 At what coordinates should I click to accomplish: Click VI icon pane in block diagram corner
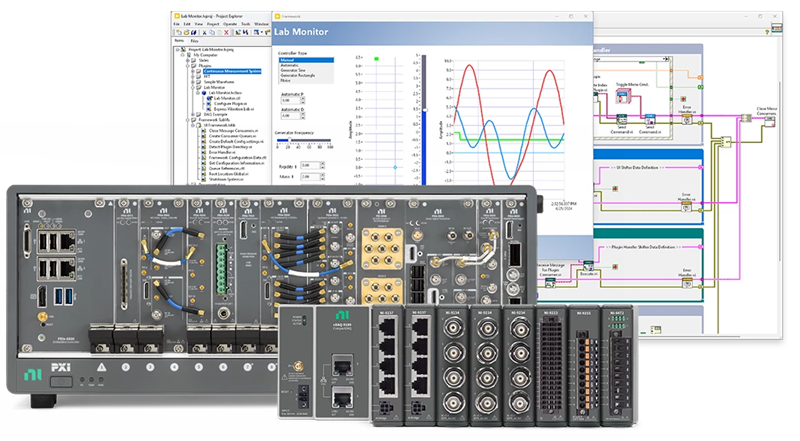pyautogui.click(x=777, y=29)
